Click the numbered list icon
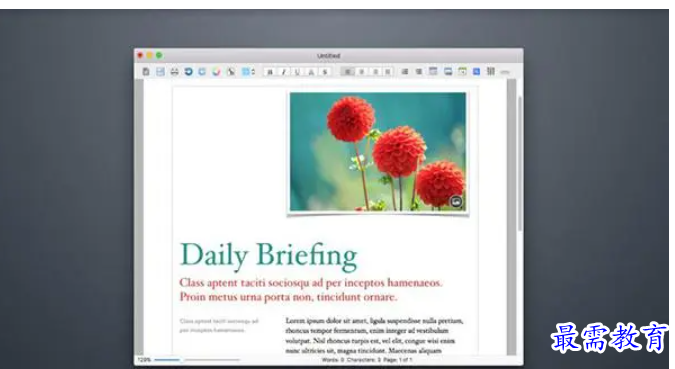This screenshot has height=369, width=675. click(418, 71)
